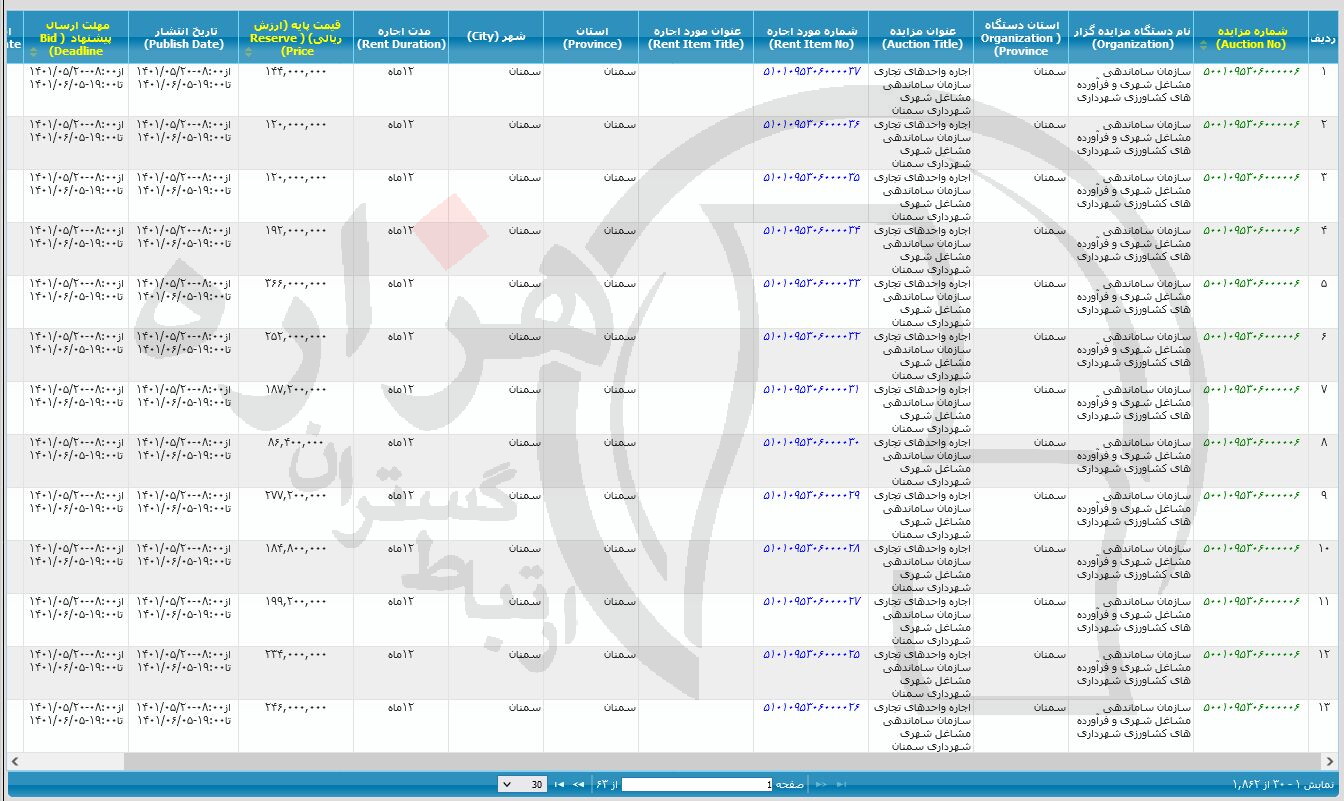Open rent item number link in row 2
The image size is (1344, 801).
point(811,124)
